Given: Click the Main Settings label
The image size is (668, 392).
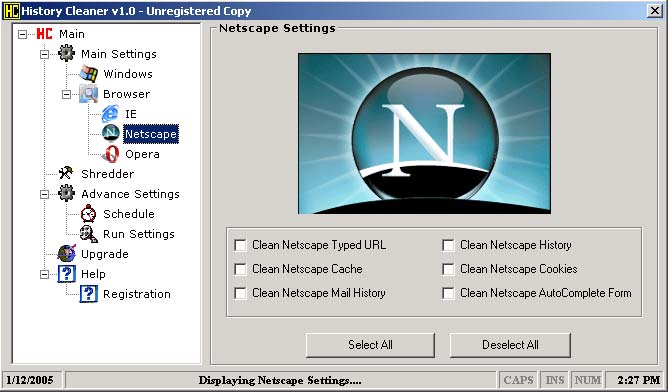Looking at the screenshot, I should point(119,54).
